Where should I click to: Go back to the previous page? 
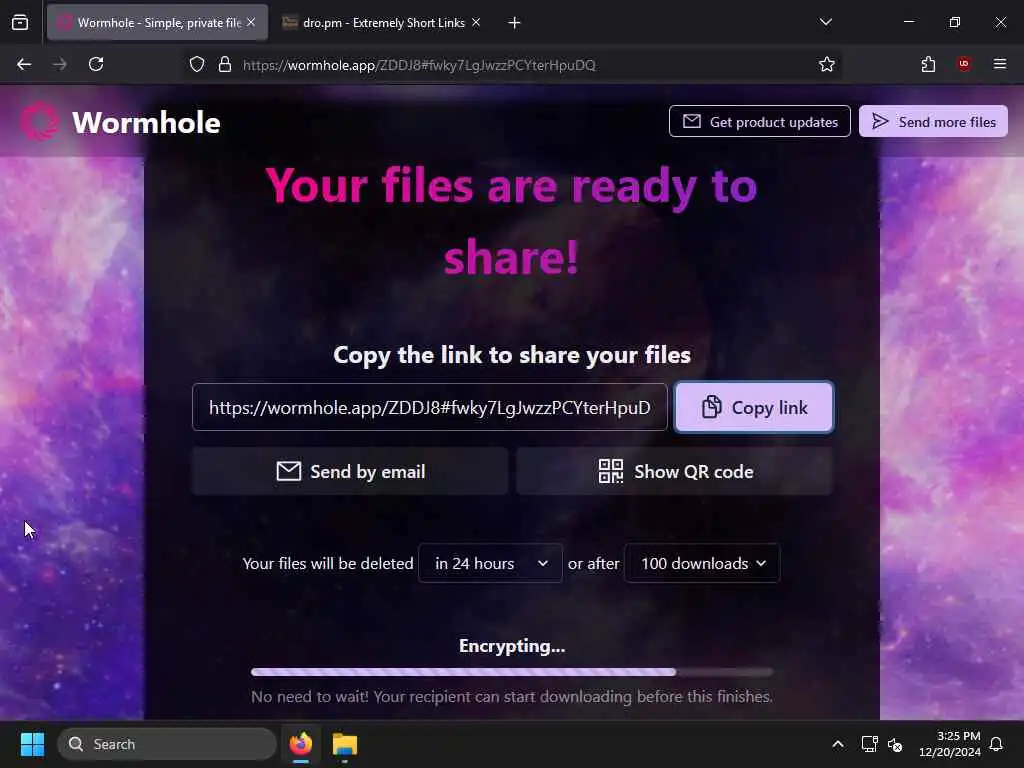tap(24, 64)
